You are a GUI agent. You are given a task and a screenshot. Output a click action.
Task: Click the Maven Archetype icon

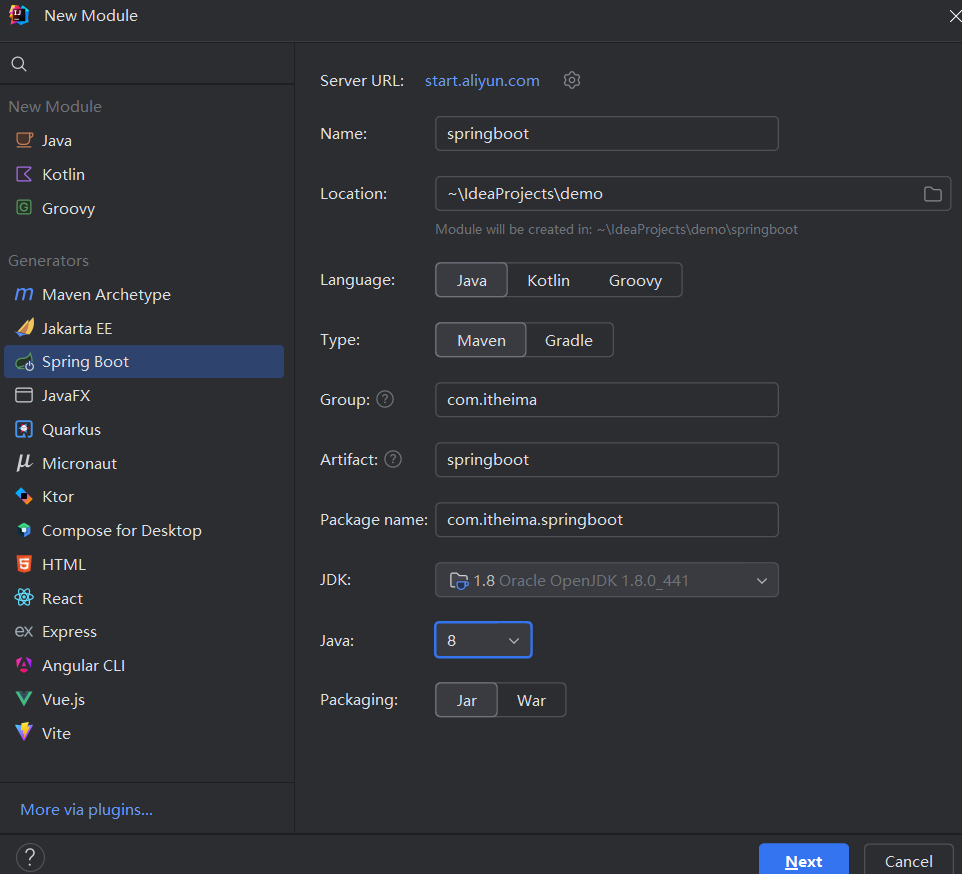(24, 294)
